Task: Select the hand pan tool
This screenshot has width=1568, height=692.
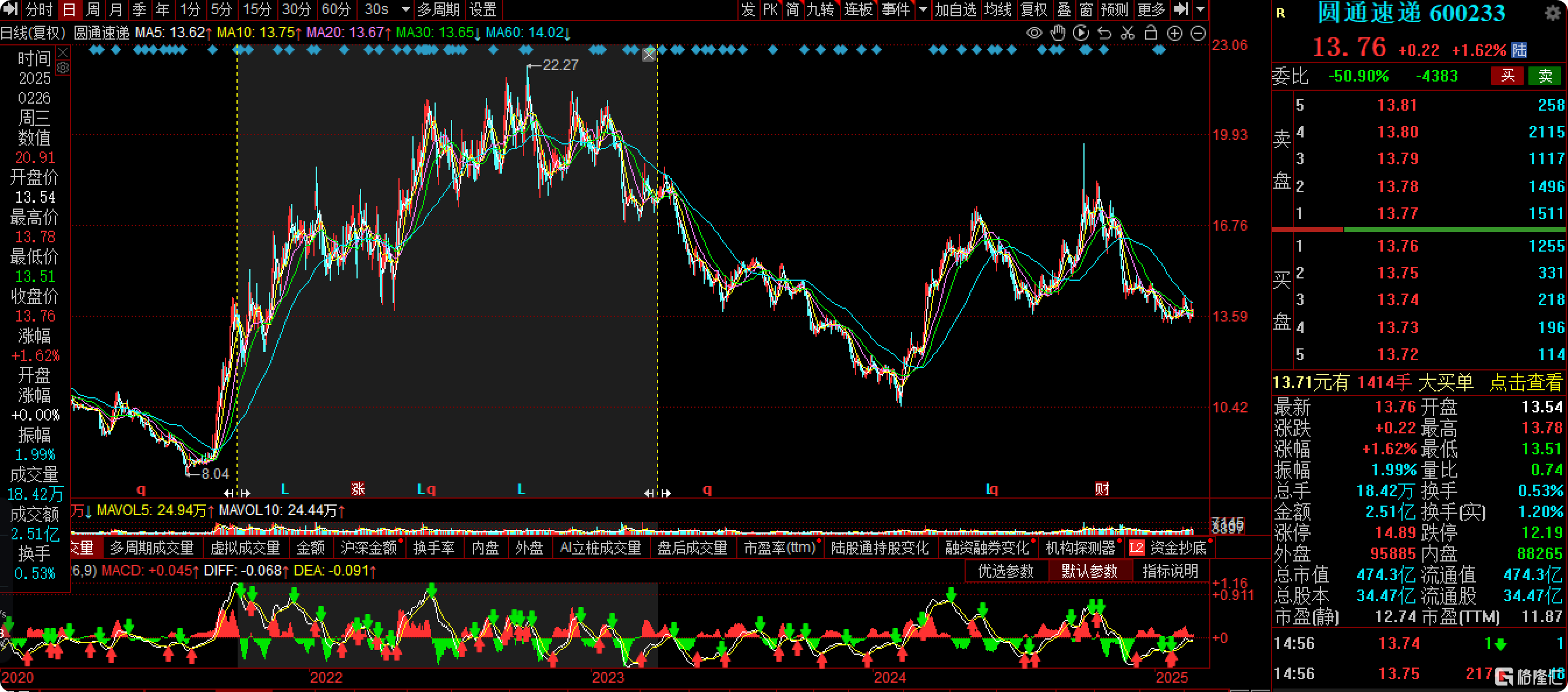Action: coord(1058,33)
